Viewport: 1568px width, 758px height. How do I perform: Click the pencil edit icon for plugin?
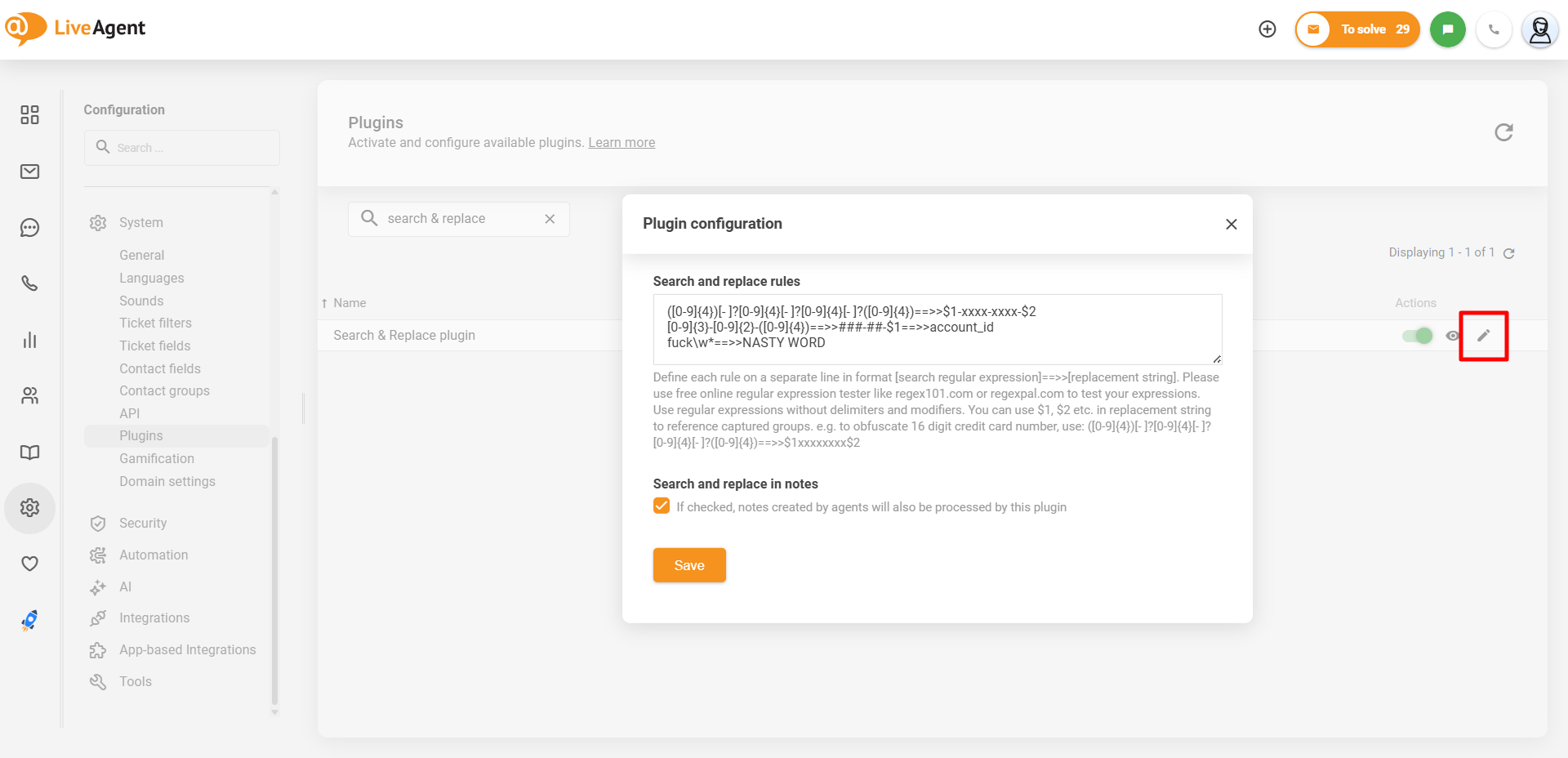click(1483, 336)
